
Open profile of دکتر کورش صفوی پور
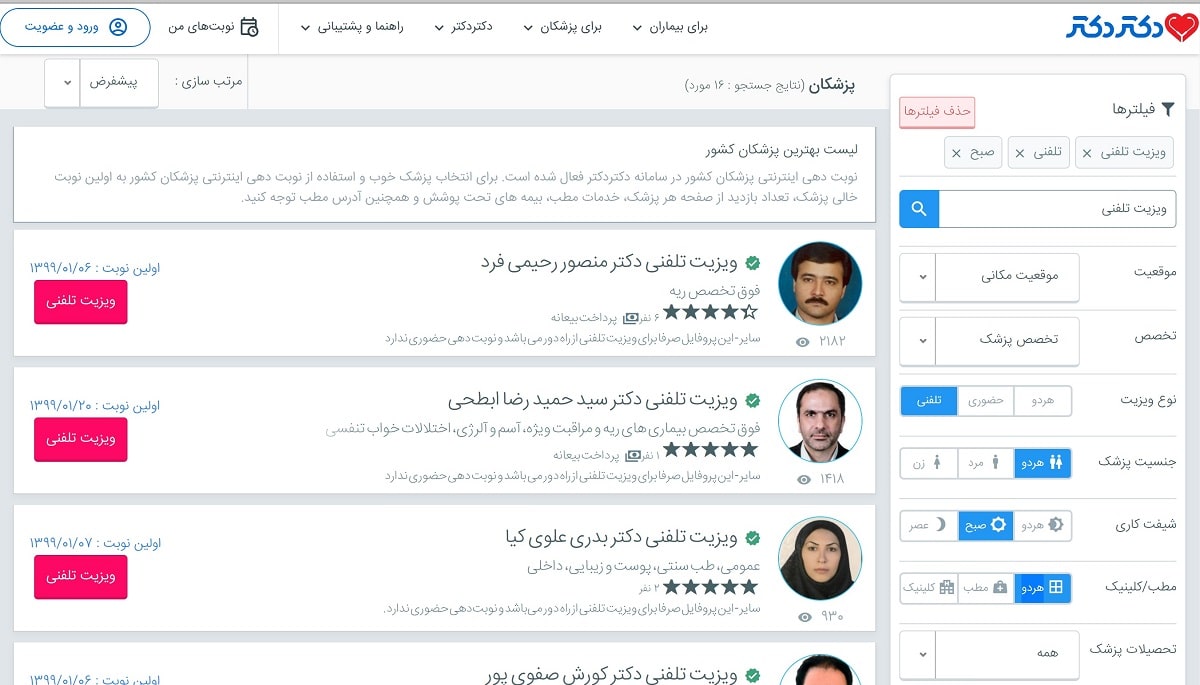click(x=611, y=675)
